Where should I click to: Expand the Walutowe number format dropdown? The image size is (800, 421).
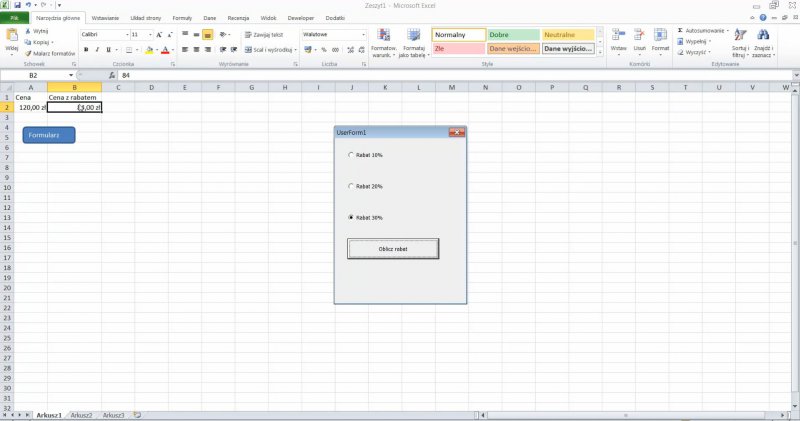click(x=363, y=34)
